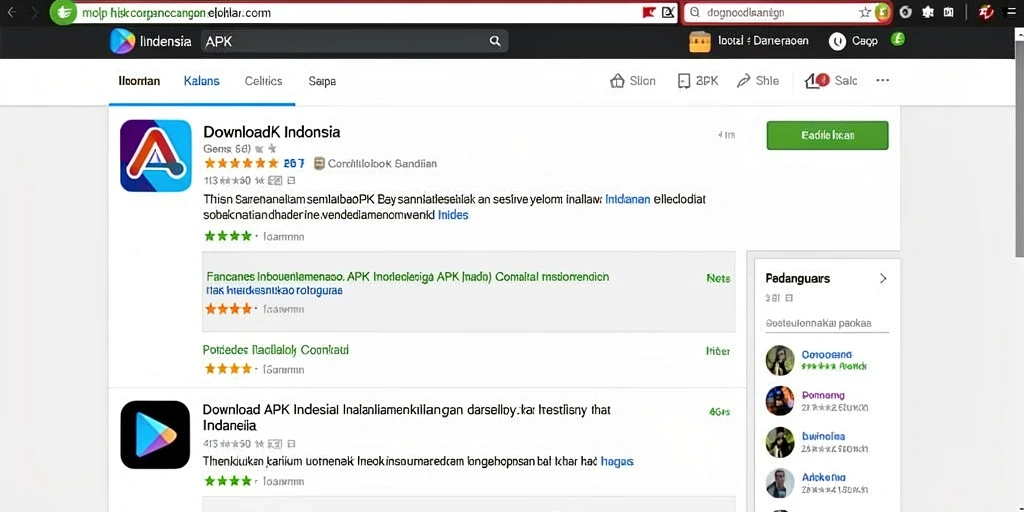Click the bwinolsa user avatar
This screenshot has height=512, width=1024.
point(780,442)
